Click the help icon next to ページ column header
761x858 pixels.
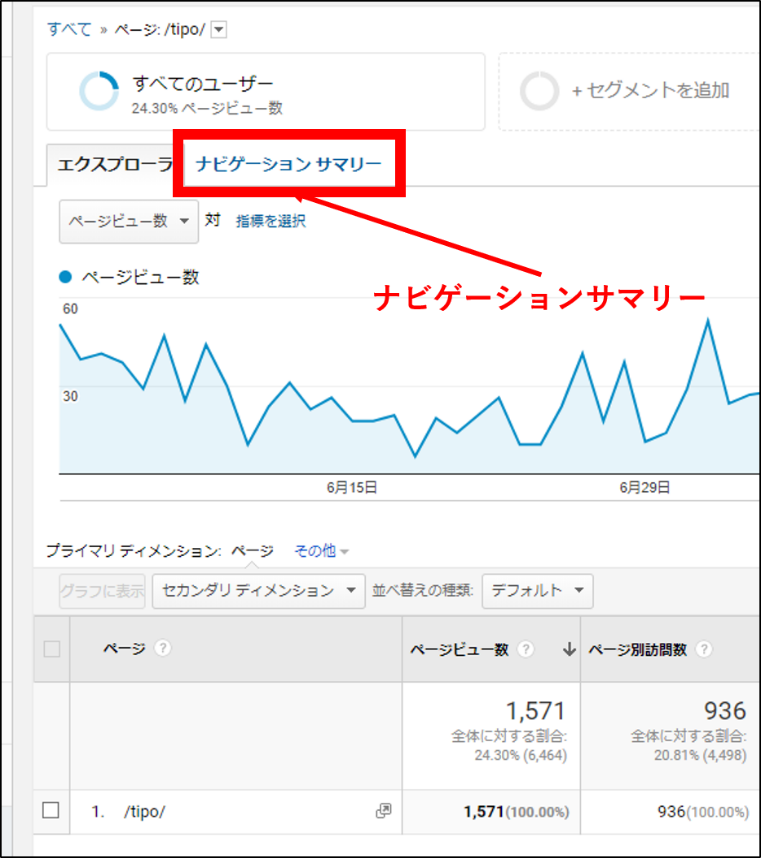pos(162,649)
